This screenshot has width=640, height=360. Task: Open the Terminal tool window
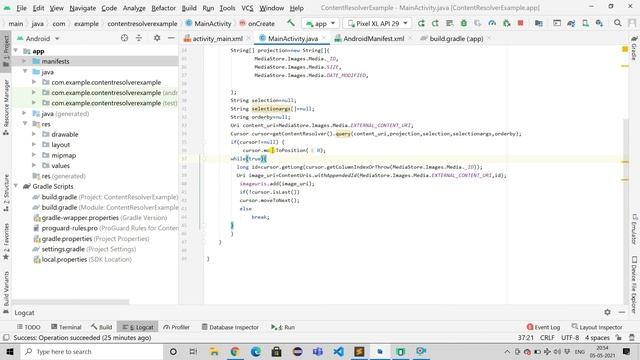66,327
